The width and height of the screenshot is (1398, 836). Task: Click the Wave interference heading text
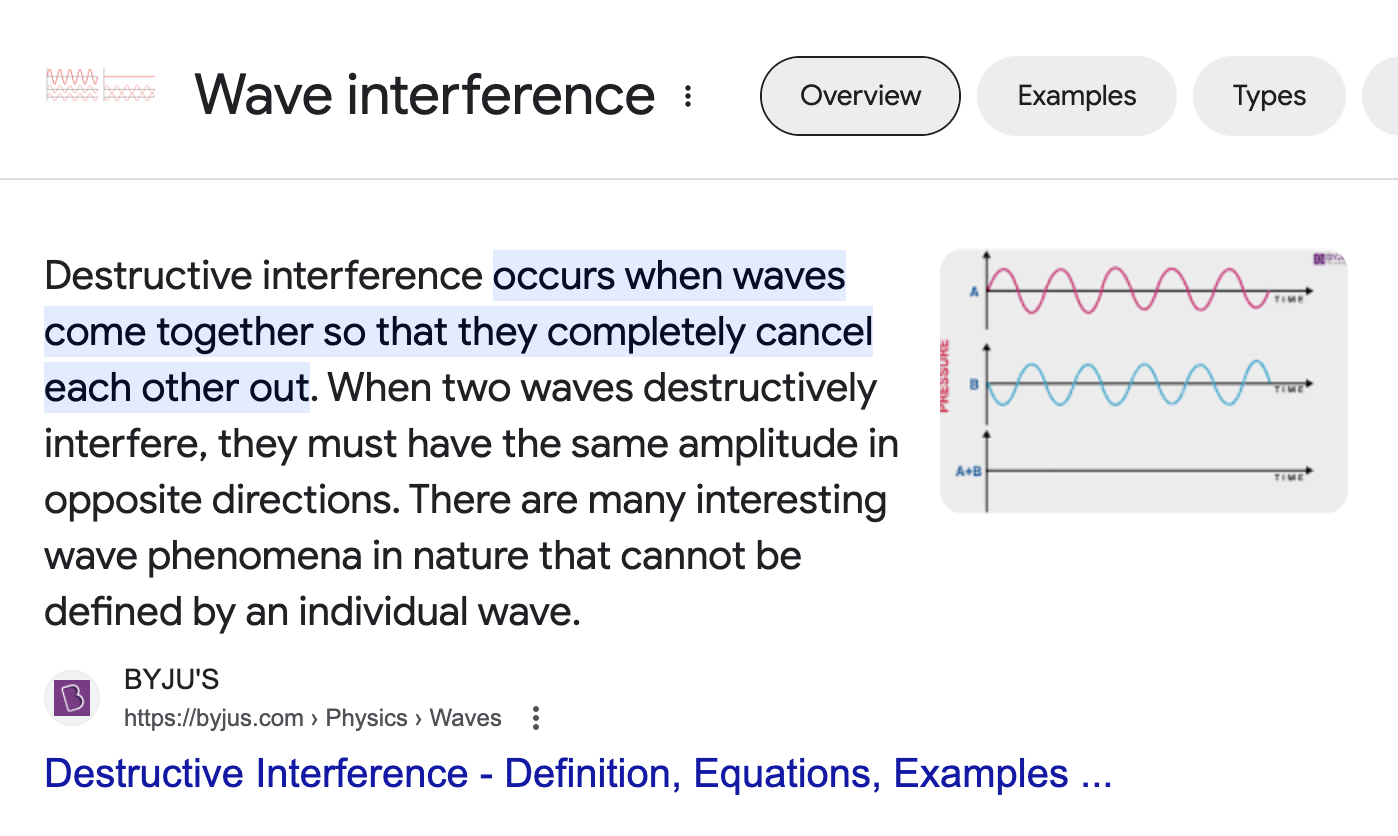(x=424, y=96)
